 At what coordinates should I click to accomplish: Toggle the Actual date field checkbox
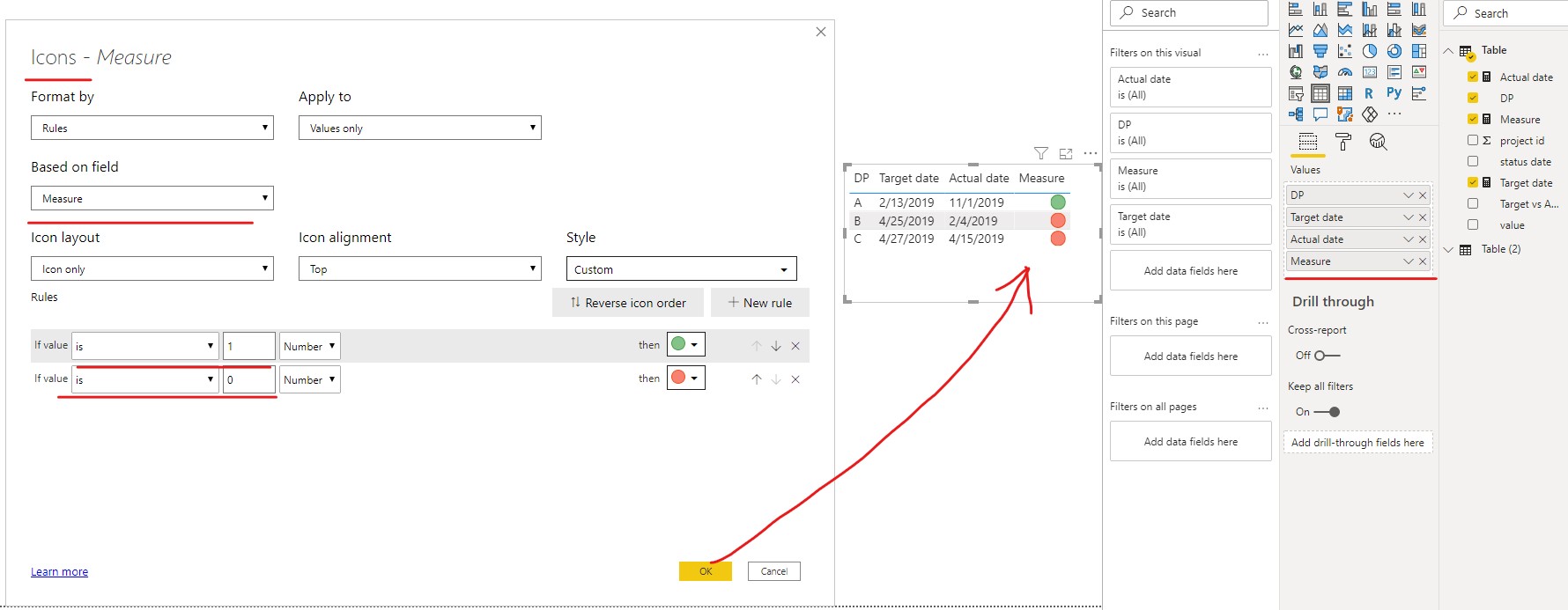coord(1472,77)
